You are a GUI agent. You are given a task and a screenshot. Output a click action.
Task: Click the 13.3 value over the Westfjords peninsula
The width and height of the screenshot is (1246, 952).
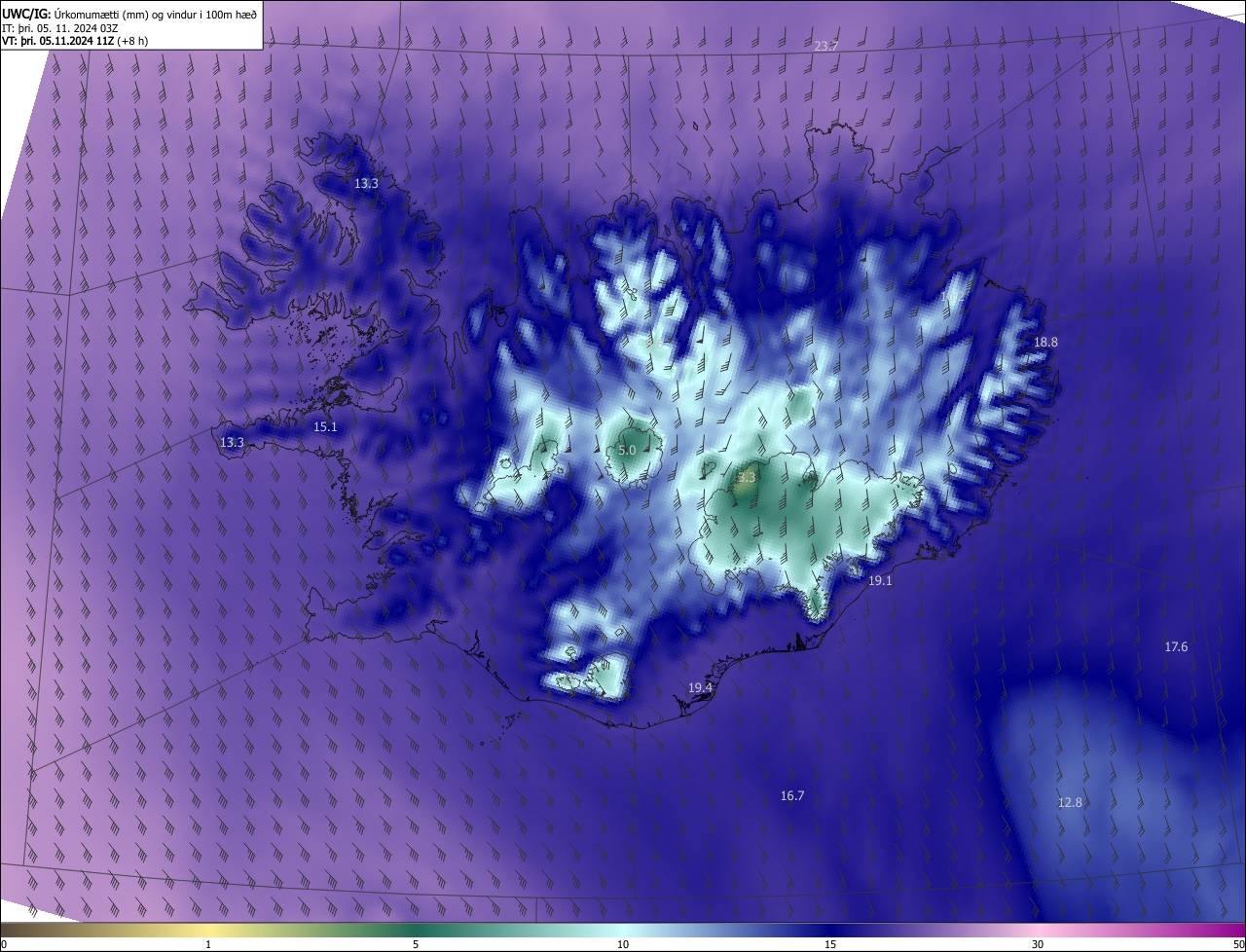pyautogui.click(x=366, y=183)
